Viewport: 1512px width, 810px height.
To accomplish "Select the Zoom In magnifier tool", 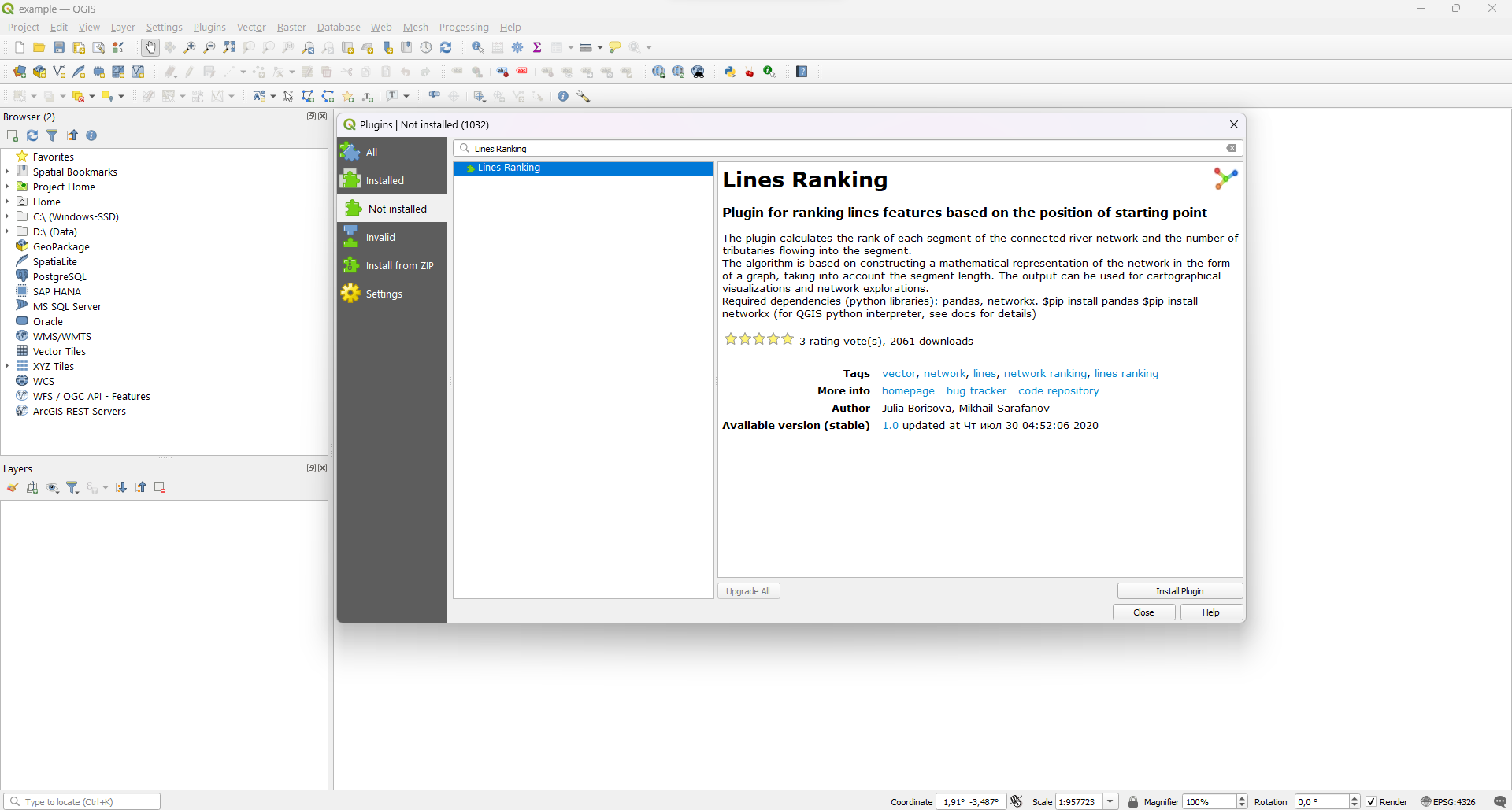I will tap(190, 47).
